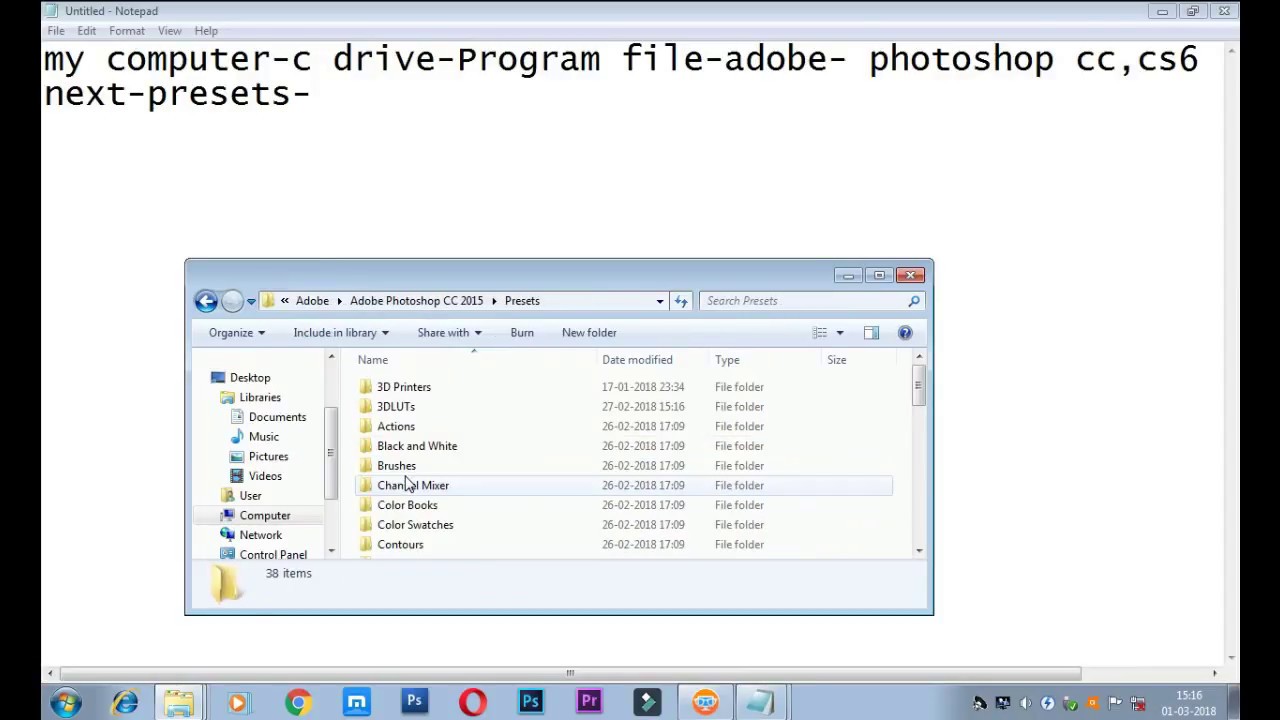Open the view options dropdown arrow
1280x720 pixels.
point(840,333)
